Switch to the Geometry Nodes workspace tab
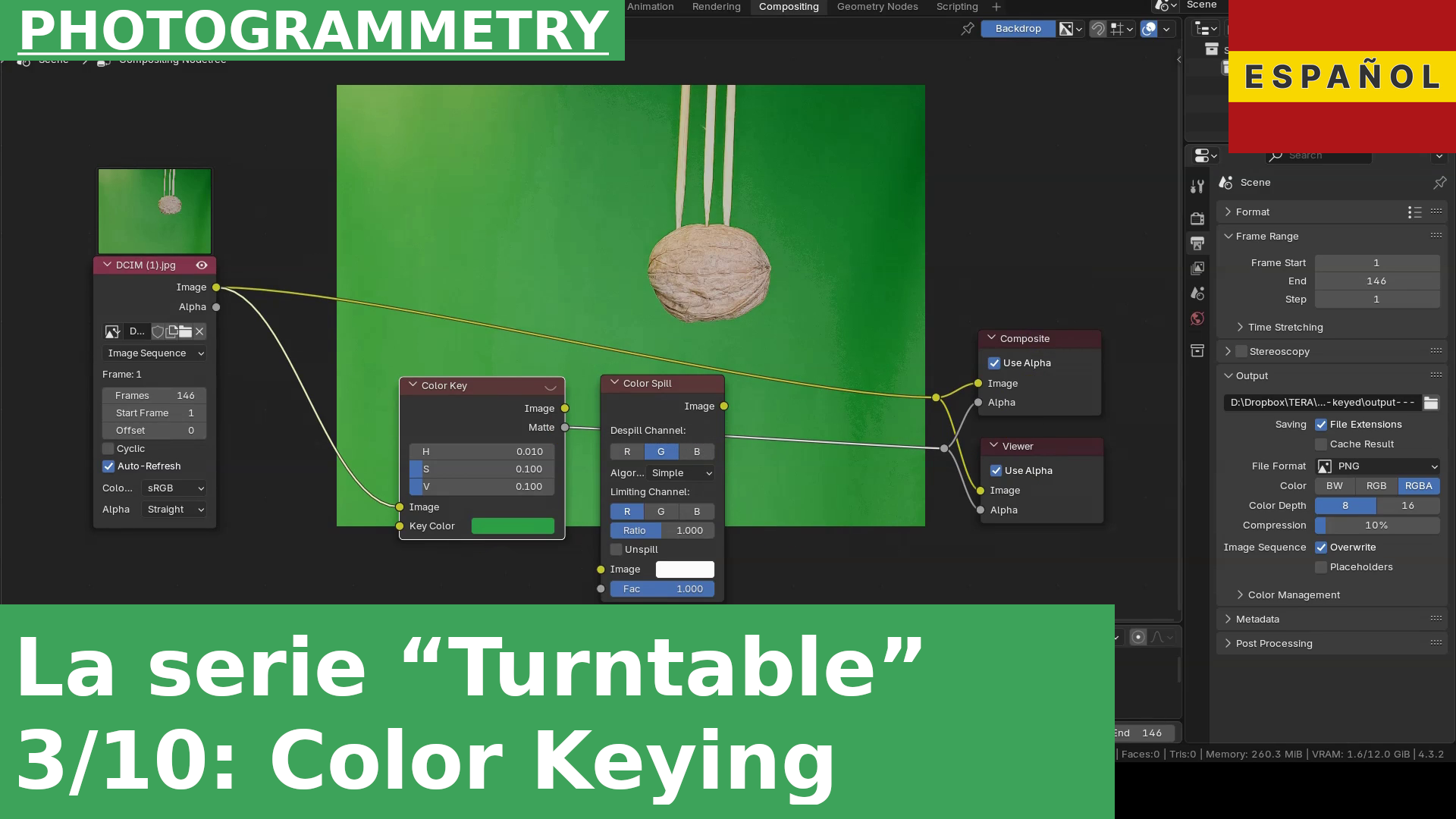The width and height of the screenshot is (1456, 819). pyautogui.click(x=877, y=7)
